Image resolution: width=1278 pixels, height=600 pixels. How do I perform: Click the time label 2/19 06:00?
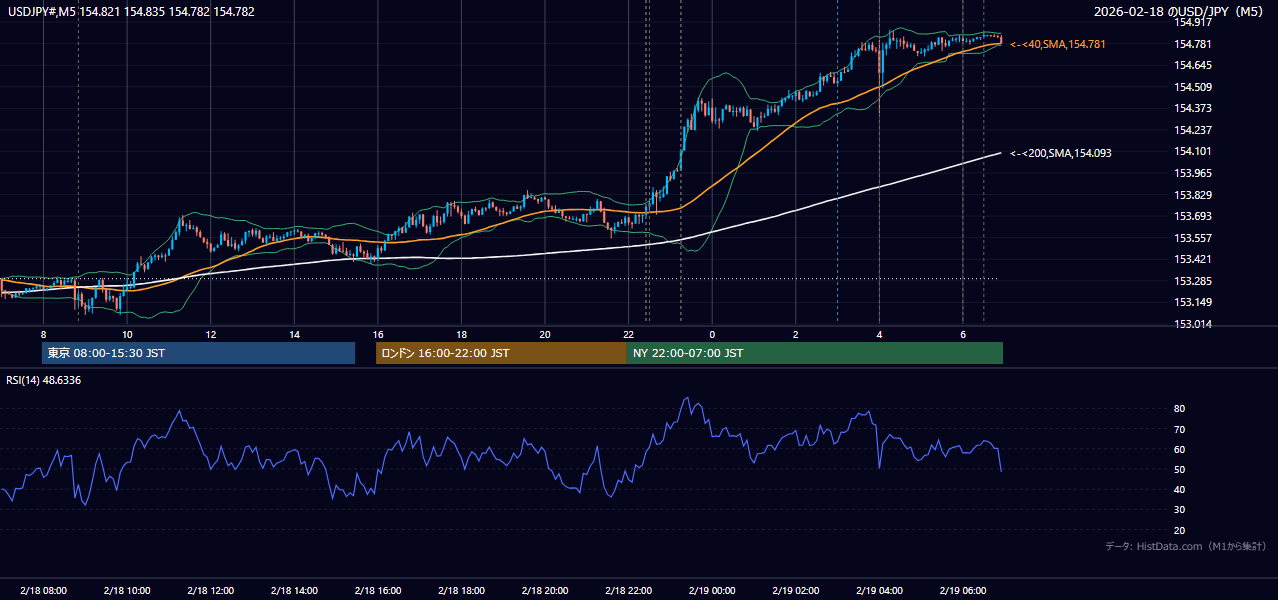click(962, 590)
